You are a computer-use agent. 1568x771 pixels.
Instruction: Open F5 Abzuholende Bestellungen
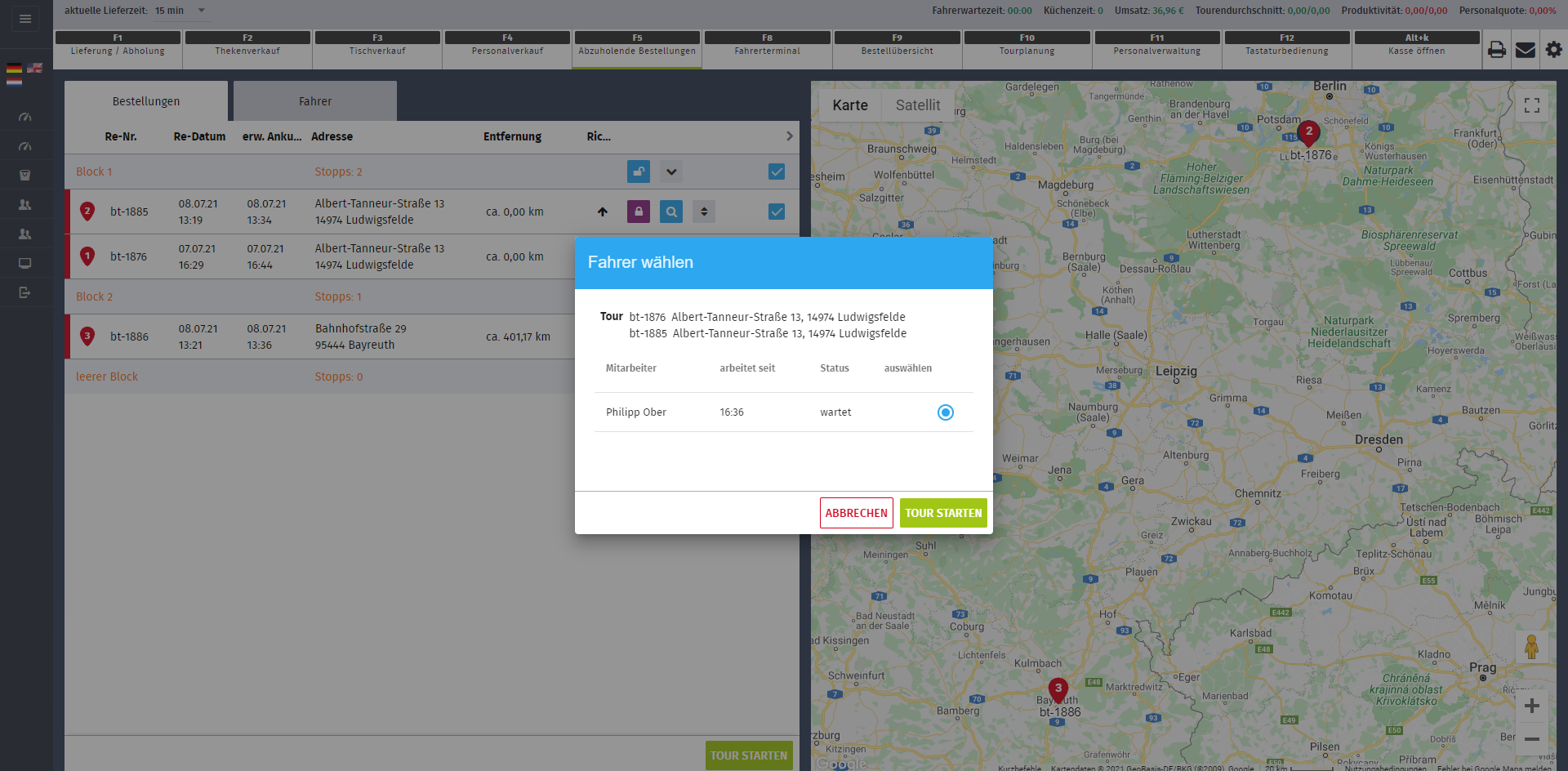pyautogui.click(x=637, y=50)
